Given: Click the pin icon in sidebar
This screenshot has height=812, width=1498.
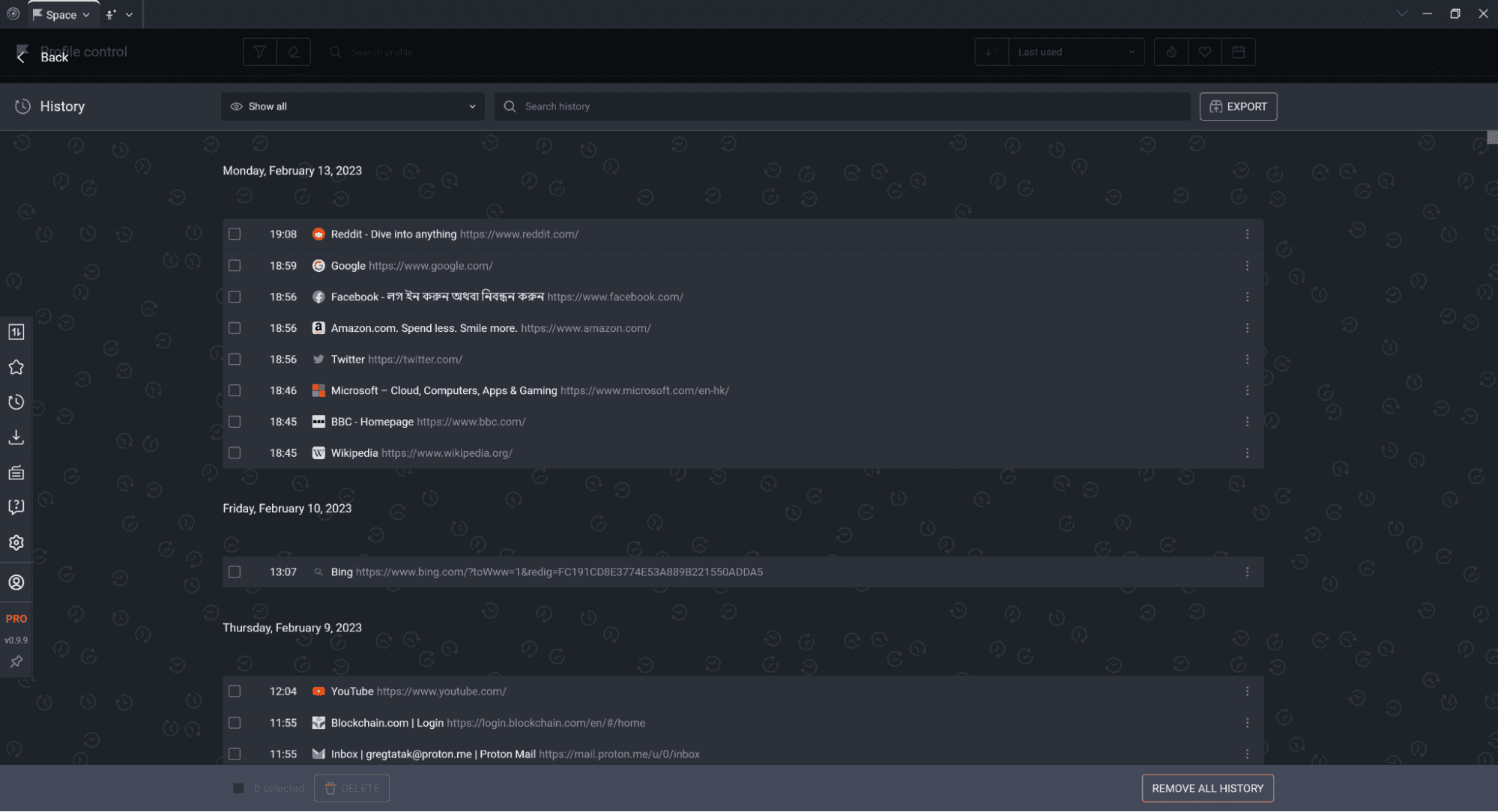Looking at the screenshot, I should pos(16,662).
